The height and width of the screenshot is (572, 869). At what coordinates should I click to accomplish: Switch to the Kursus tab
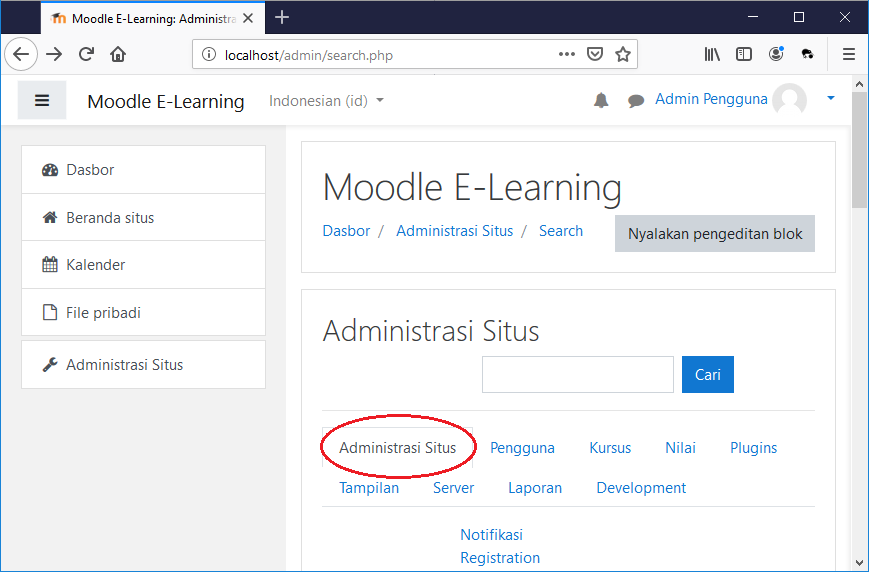(610, 447)
